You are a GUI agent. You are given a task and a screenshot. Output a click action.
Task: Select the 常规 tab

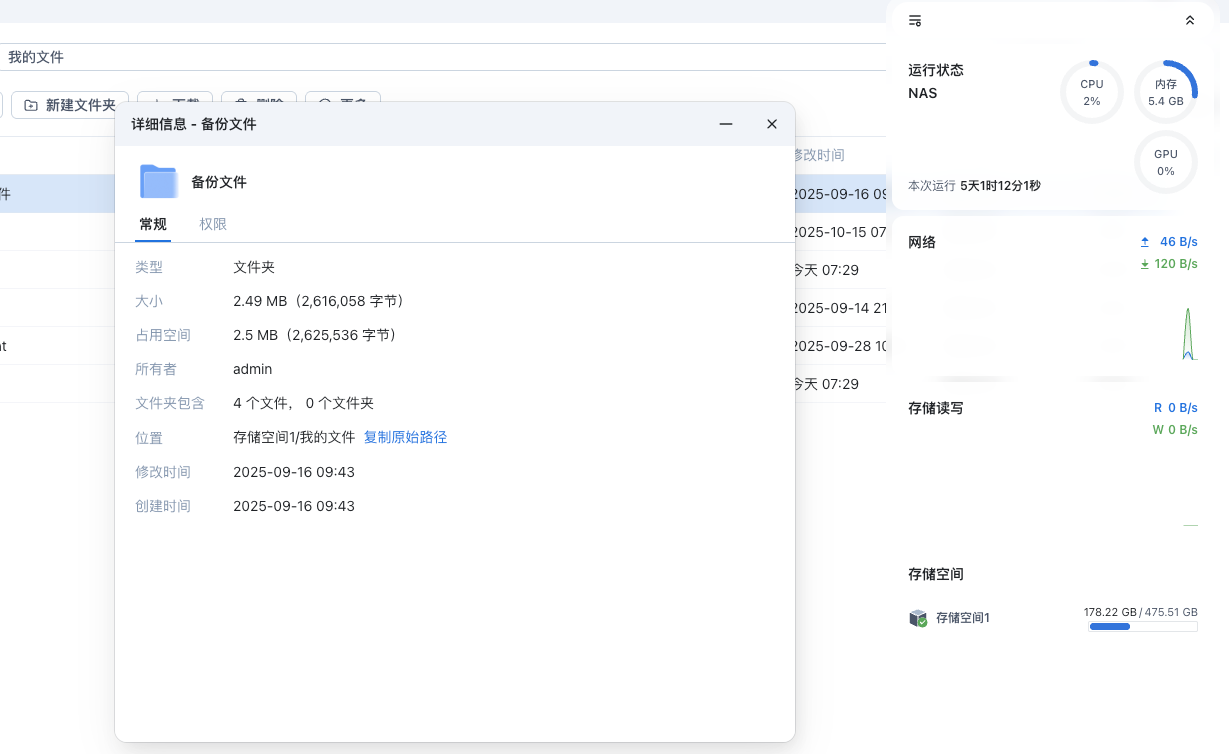(152, 224)
